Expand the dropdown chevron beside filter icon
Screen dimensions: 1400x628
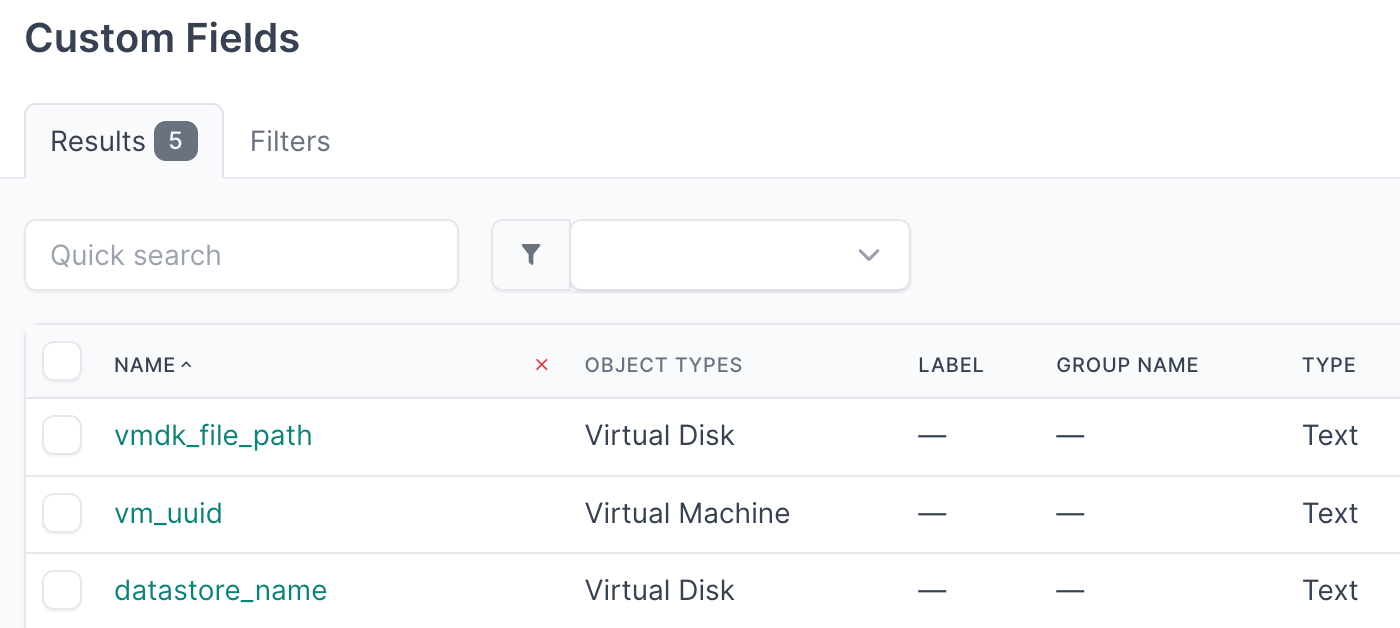(x=868, y=255)
